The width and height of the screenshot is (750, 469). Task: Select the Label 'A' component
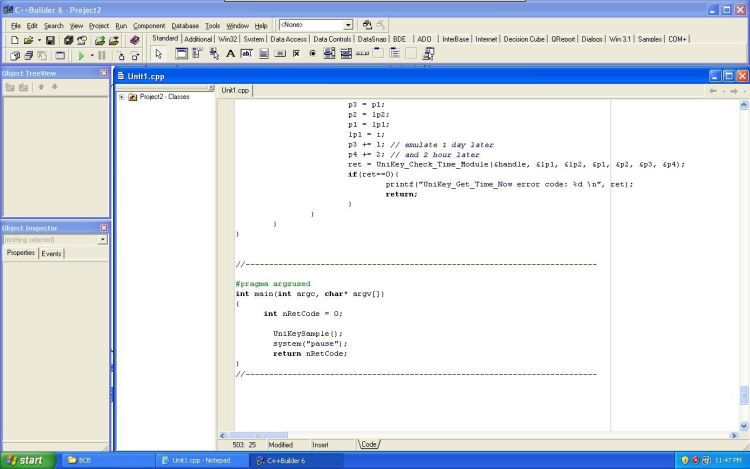(230, 54)
